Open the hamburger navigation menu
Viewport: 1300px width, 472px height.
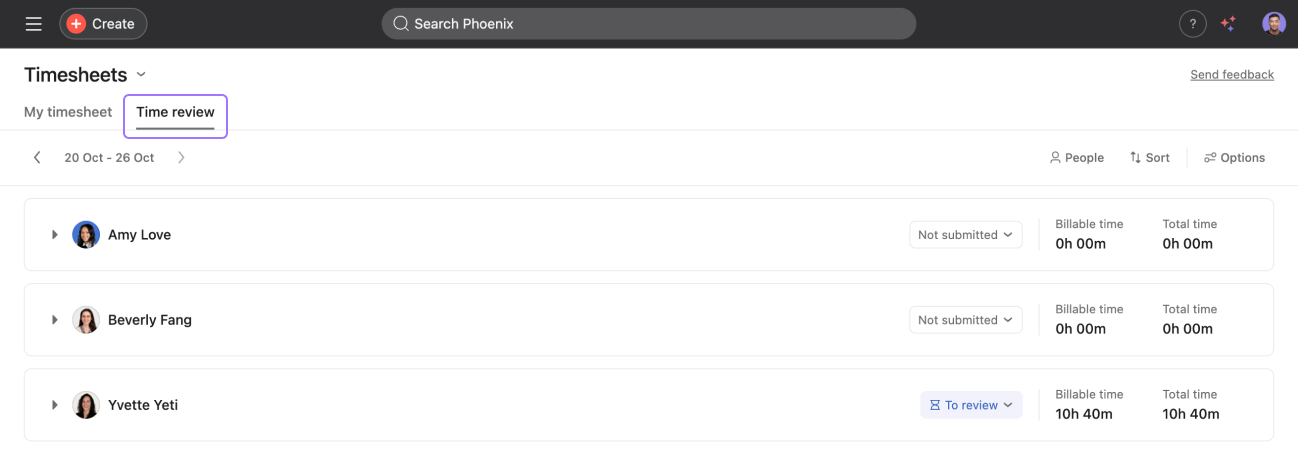tap(34, 24)
